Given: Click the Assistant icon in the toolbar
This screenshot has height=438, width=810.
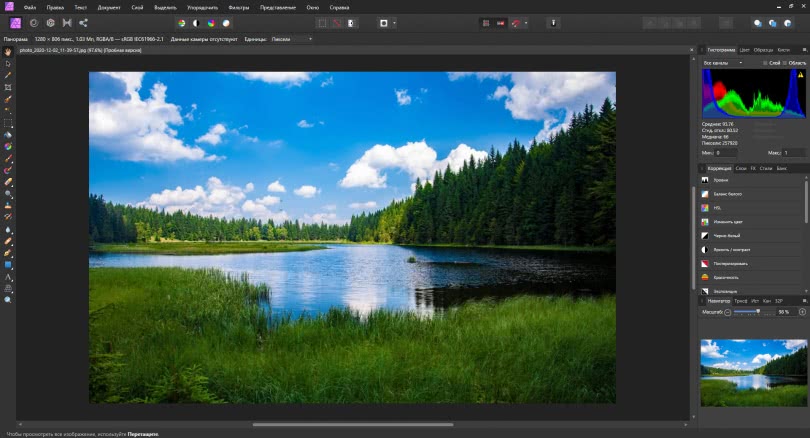Looking at the screenshot, I should click(550, 22).
